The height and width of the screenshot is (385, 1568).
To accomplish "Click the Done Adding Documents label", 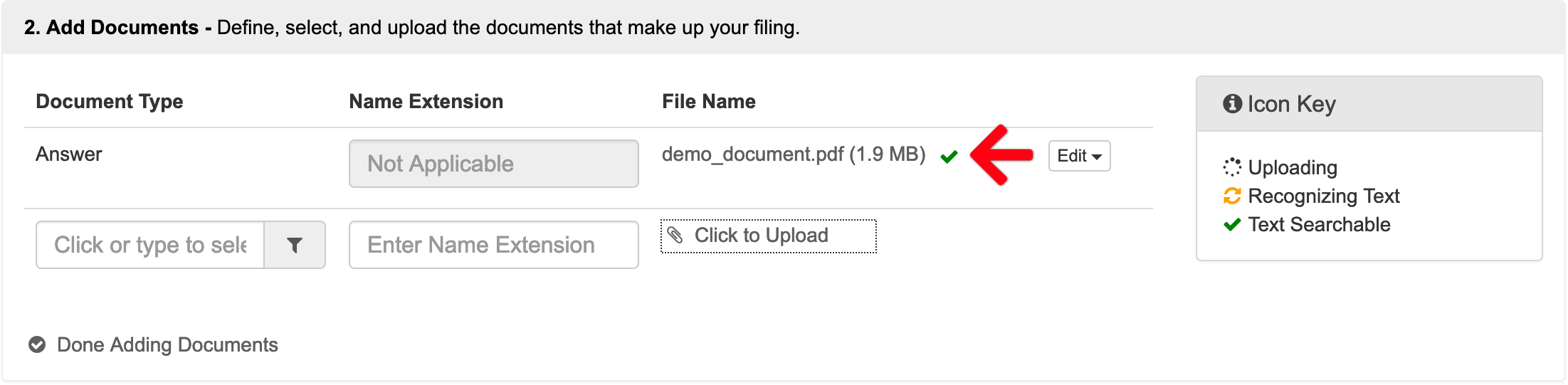I will (167, 345).
